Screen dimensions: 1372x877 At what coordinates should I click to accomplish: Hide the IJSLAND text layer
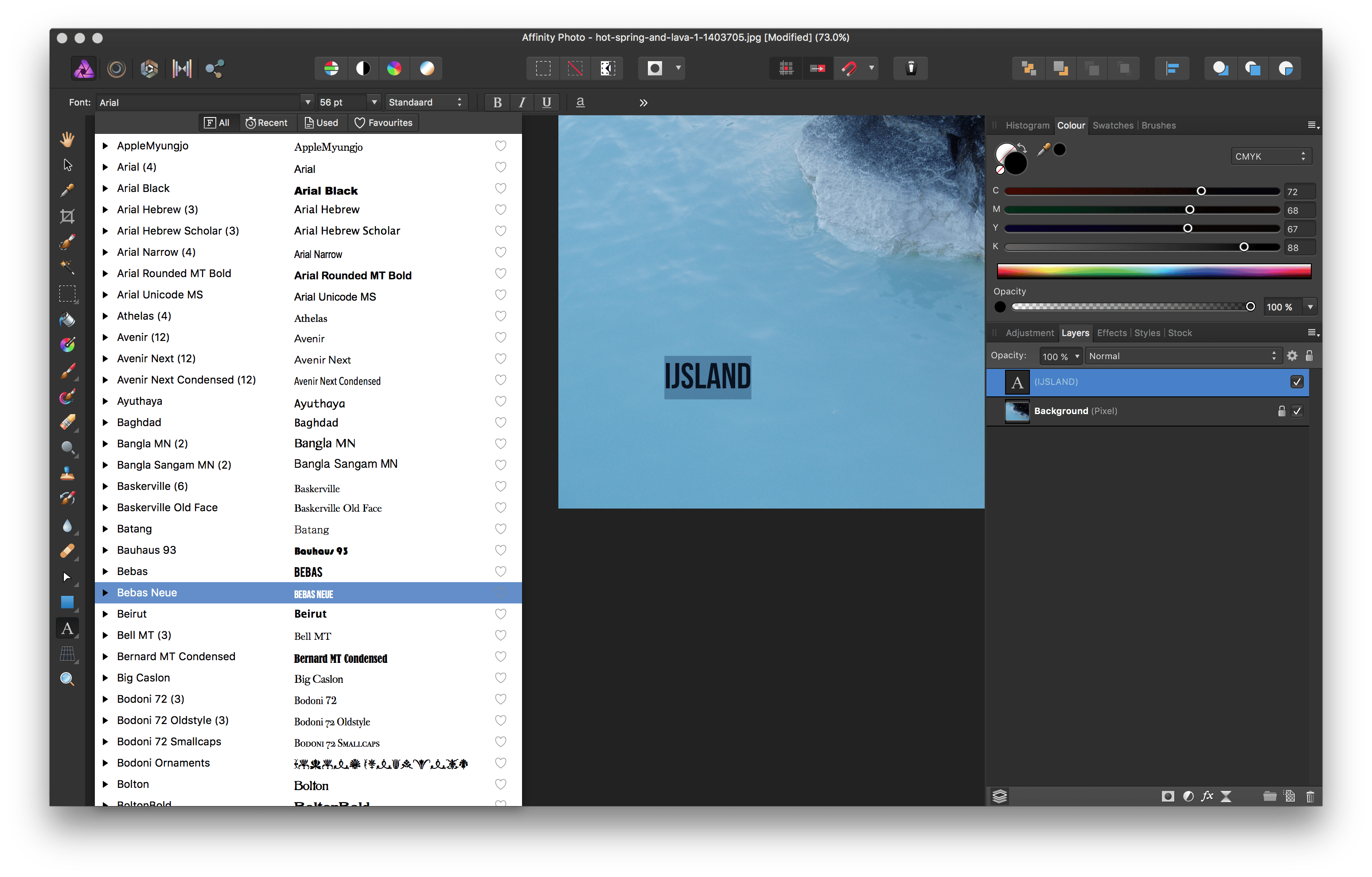tap(1297, 382)
